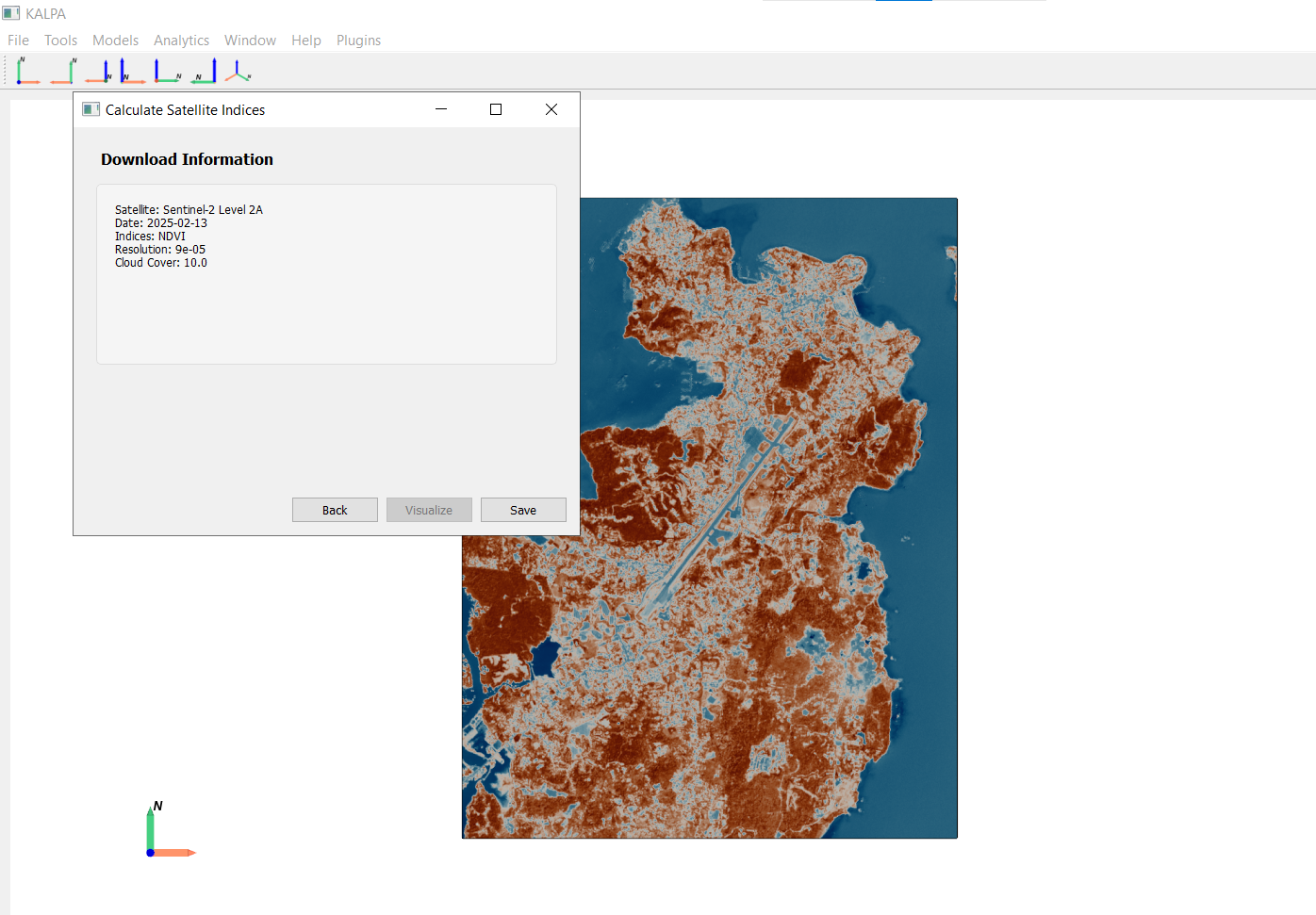Choose view icon with blue up arrow and green left arrow
The height and width of the screenshot is (915, 1316).
pos(205,71)
